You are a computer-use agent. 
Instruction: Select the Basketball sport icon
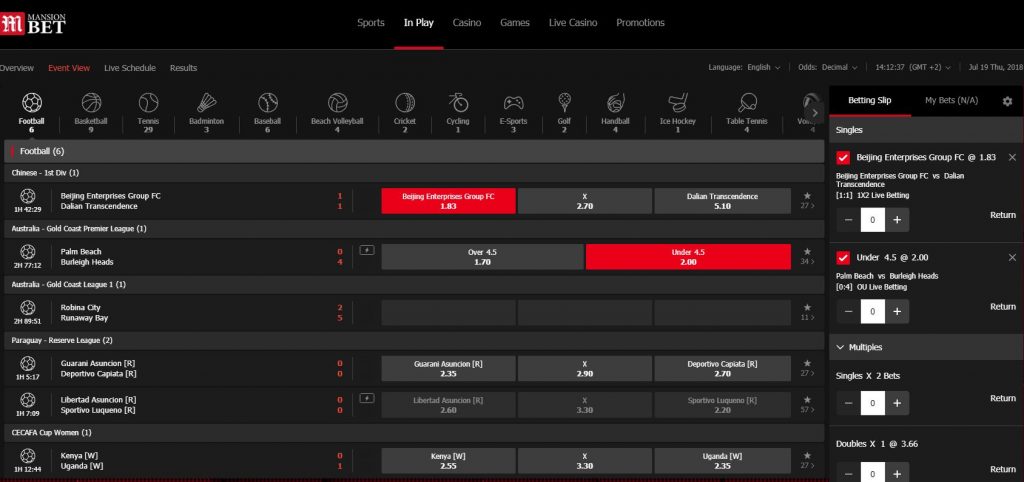[91, 103]
